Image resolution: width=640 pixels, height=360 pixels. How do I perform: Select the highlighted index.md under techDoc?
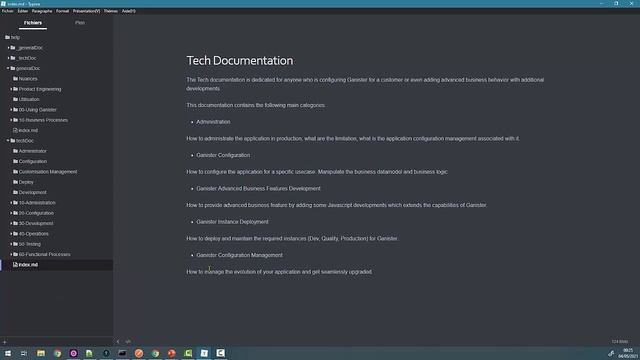click(x=57, y=264)
